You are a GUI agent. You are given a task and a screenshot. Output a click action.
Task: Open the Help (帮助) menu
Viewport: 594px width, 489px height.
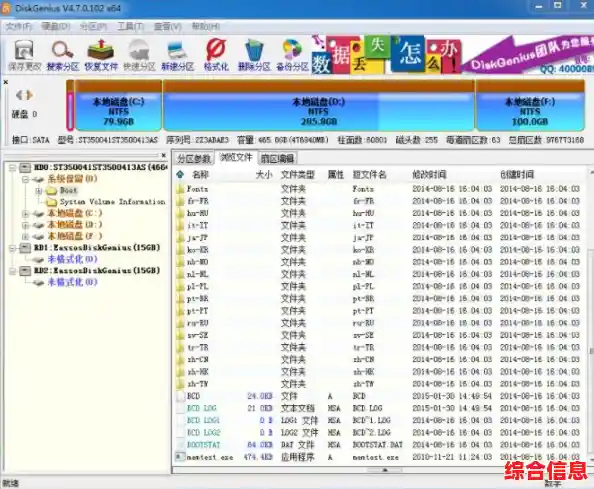tap(206, 26)
